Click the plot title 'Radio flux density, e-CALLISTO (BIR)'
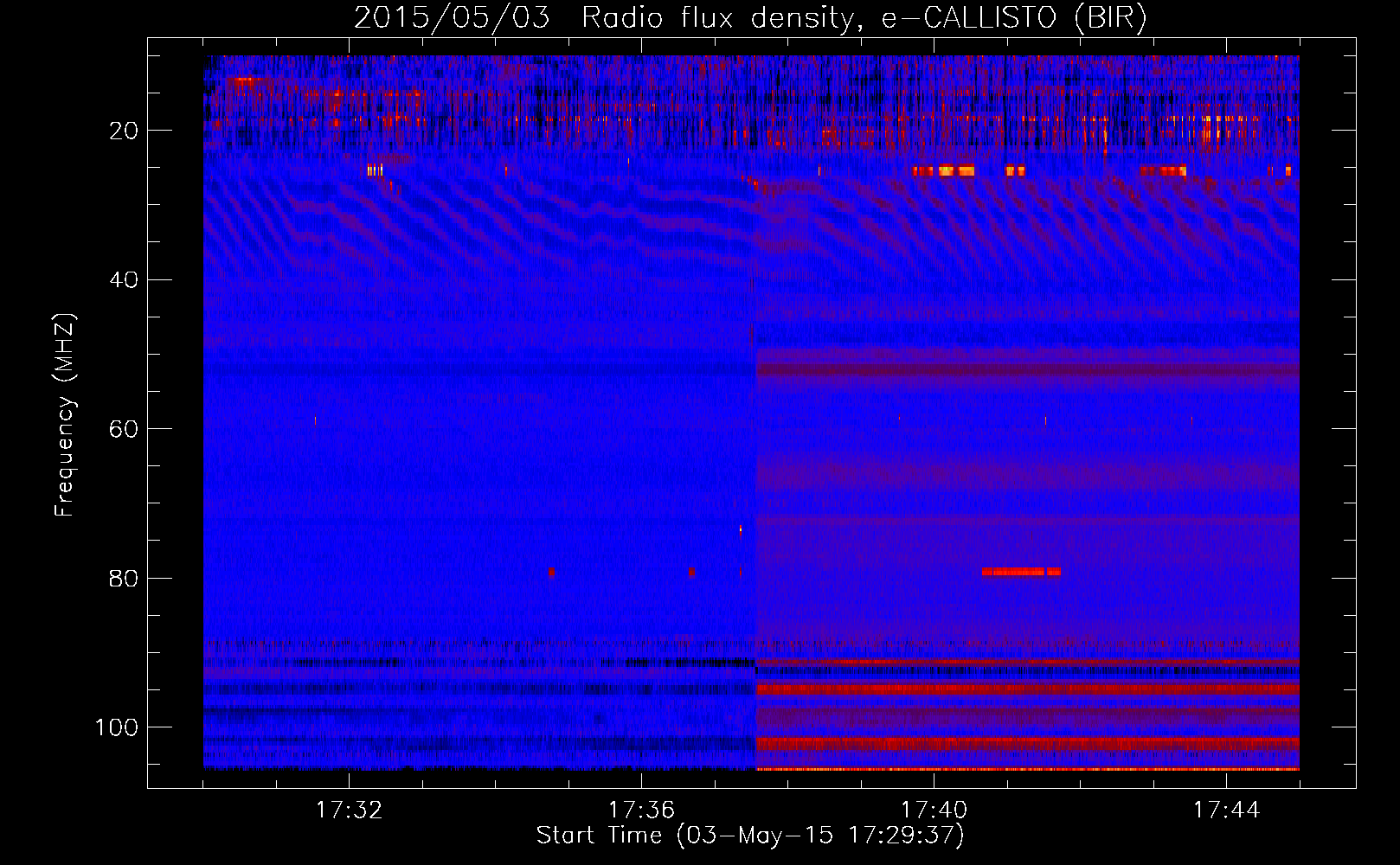Viewport: 1400px width, 865px height. pos(864,18)
